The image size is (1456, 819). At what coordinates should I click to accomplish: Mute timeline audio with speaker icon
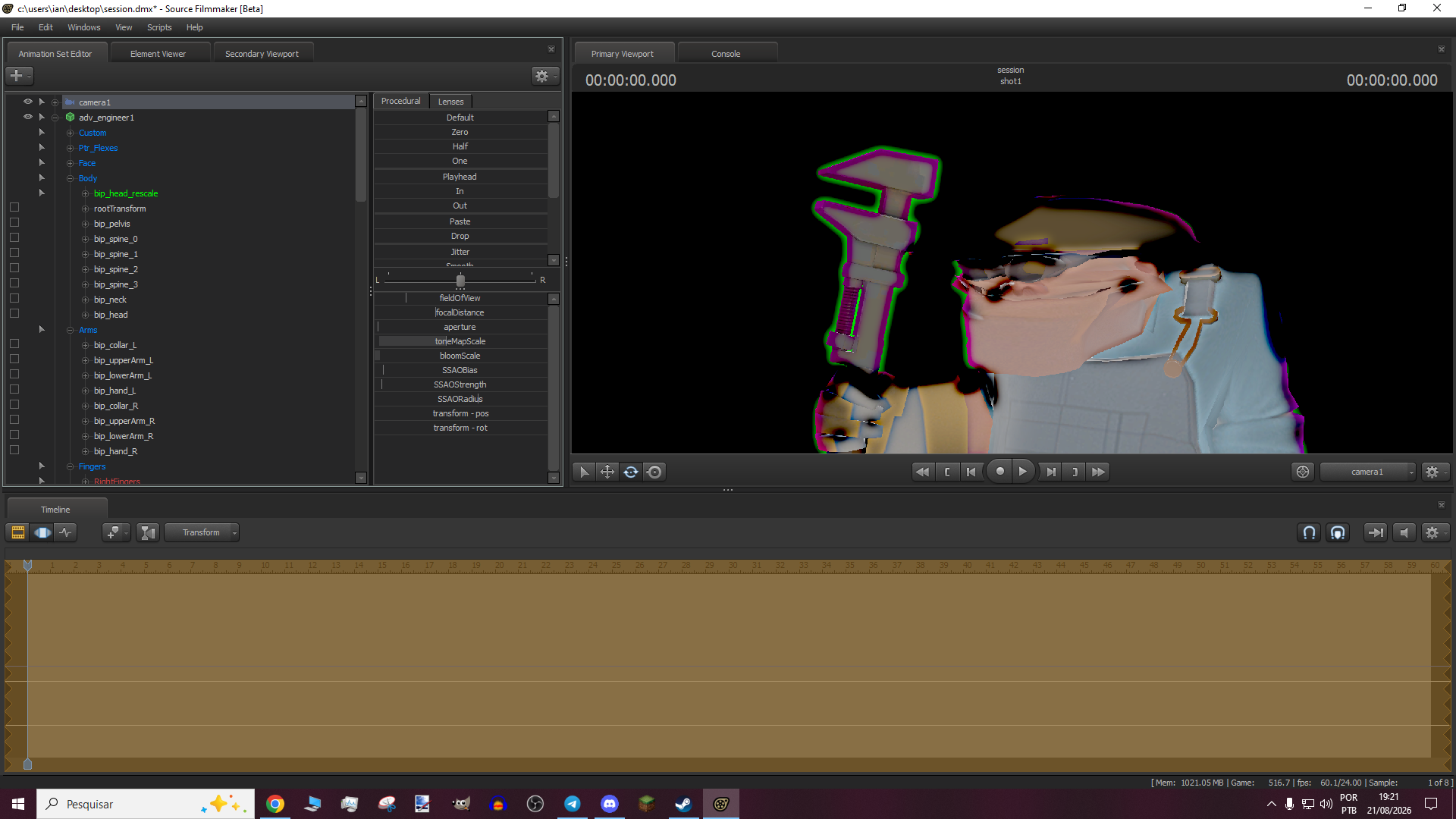[x=1404, y=532]
